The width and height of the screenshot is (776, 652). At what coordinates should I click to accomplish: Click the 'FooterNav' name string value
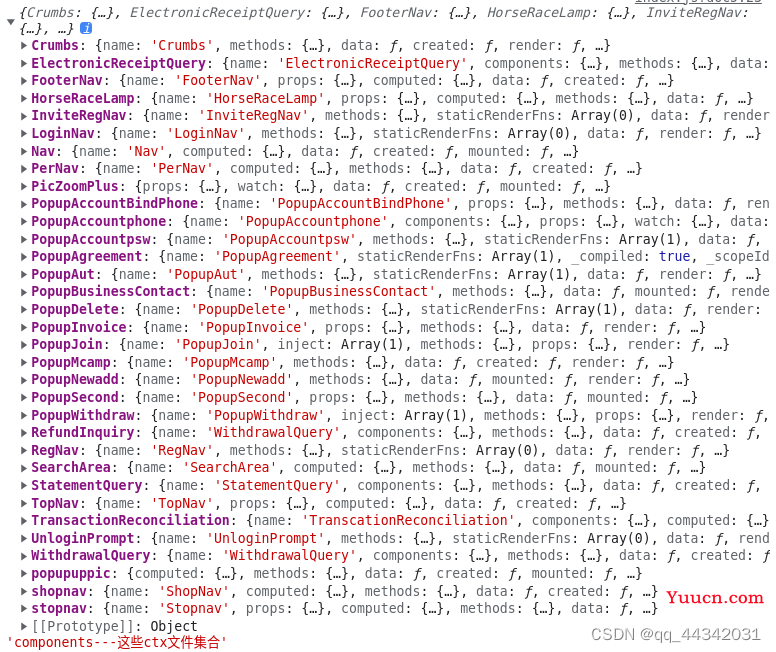pyautogui.click(x=218, y=81)
